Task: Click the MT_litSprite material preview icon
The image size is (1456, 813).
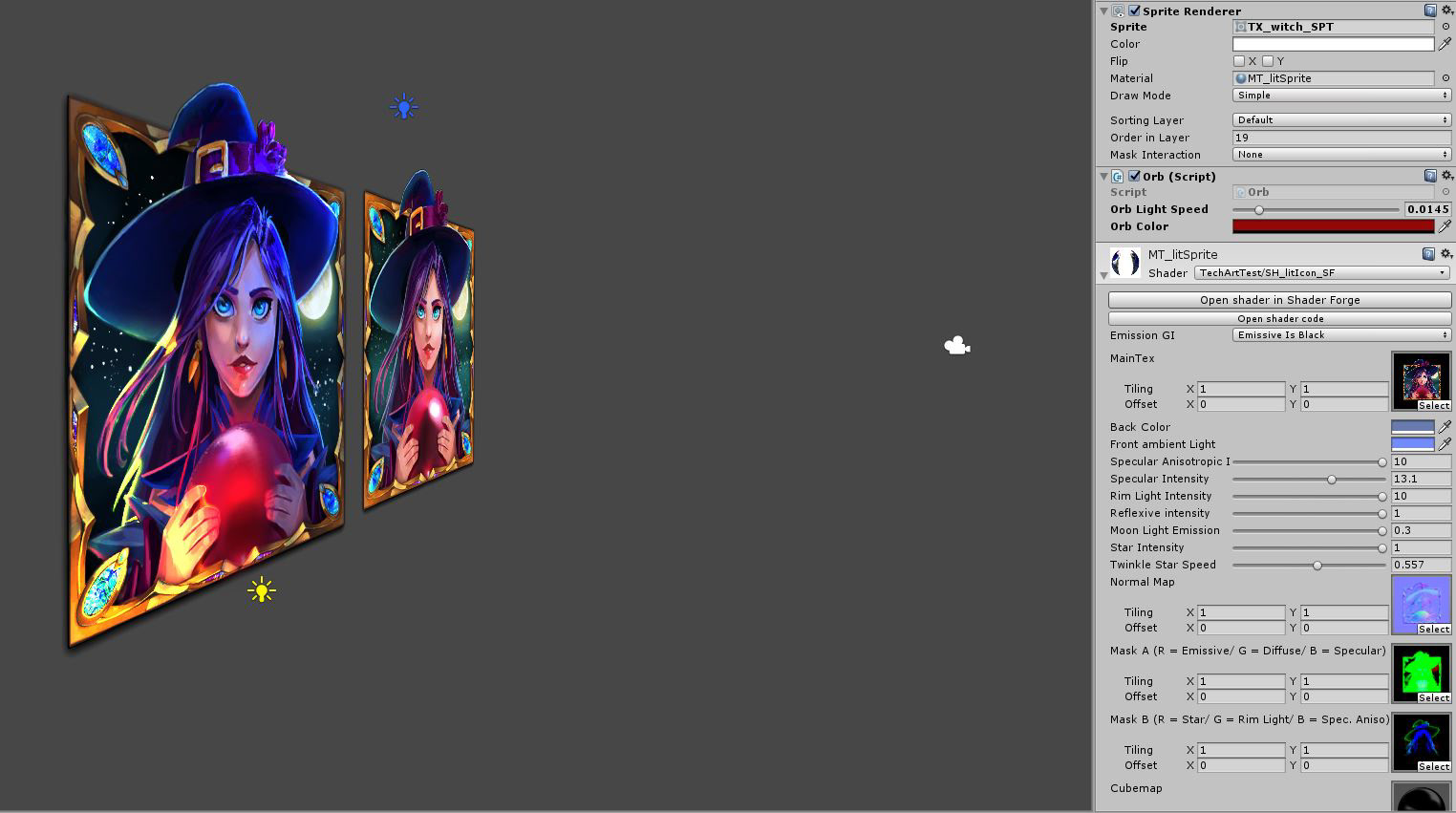Action: pyautogui.click(x=1125, y=262)
